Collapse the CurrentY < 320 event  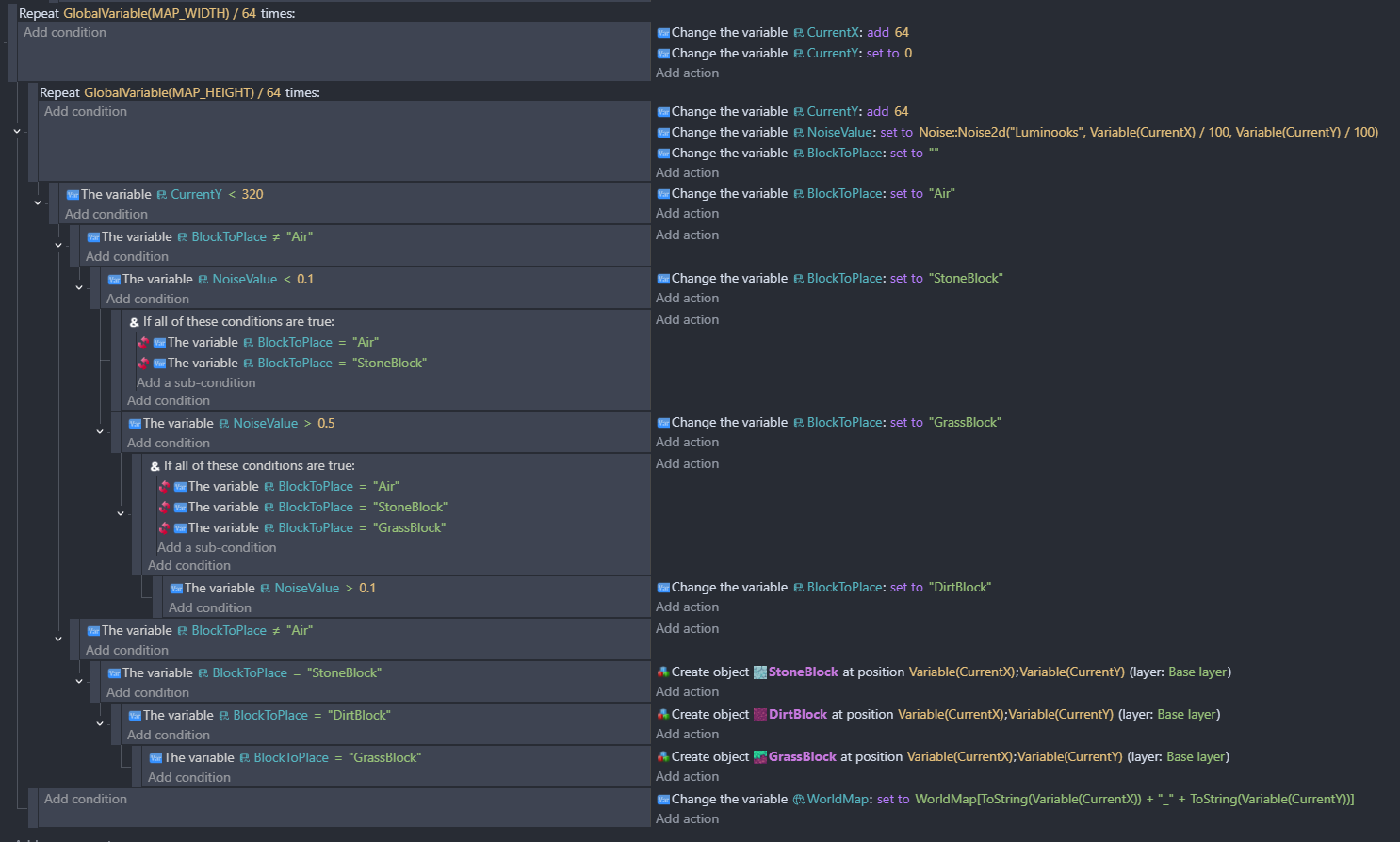click(38, 202)
